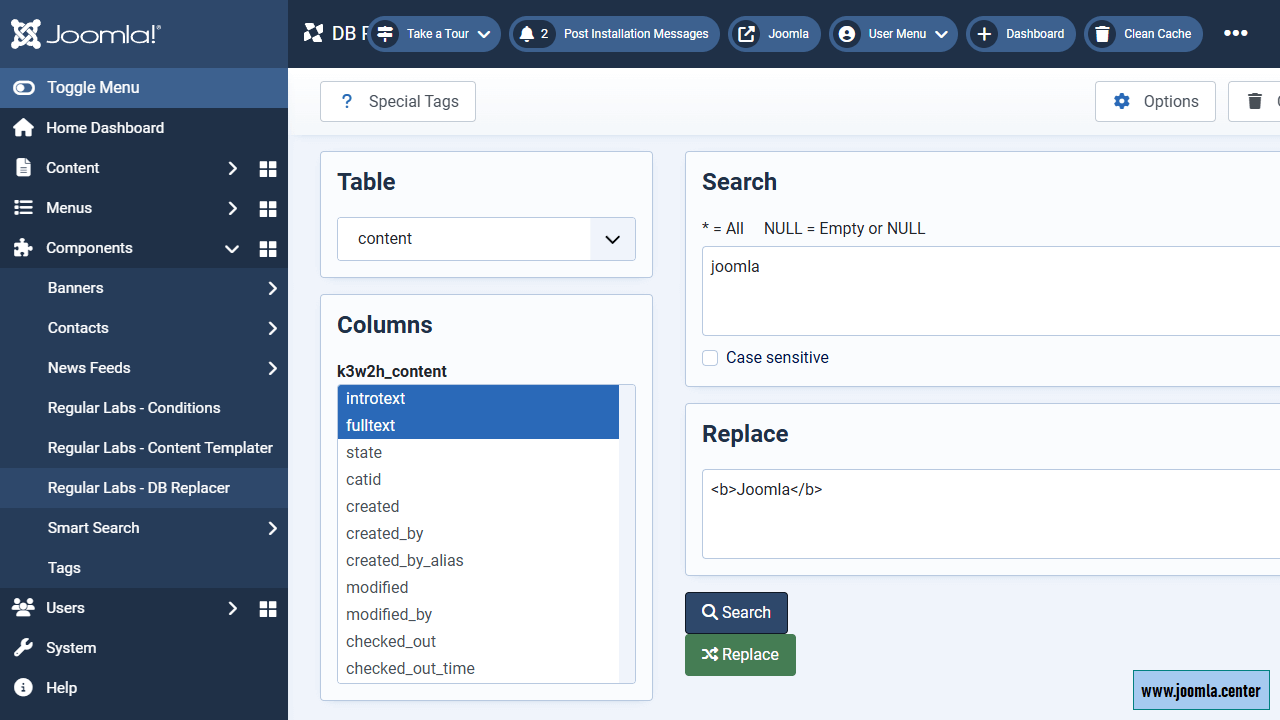This screenshot has height=720, width=1280.
Task: Open the Content dashboard grid icon
Action: tap(268, 169)
